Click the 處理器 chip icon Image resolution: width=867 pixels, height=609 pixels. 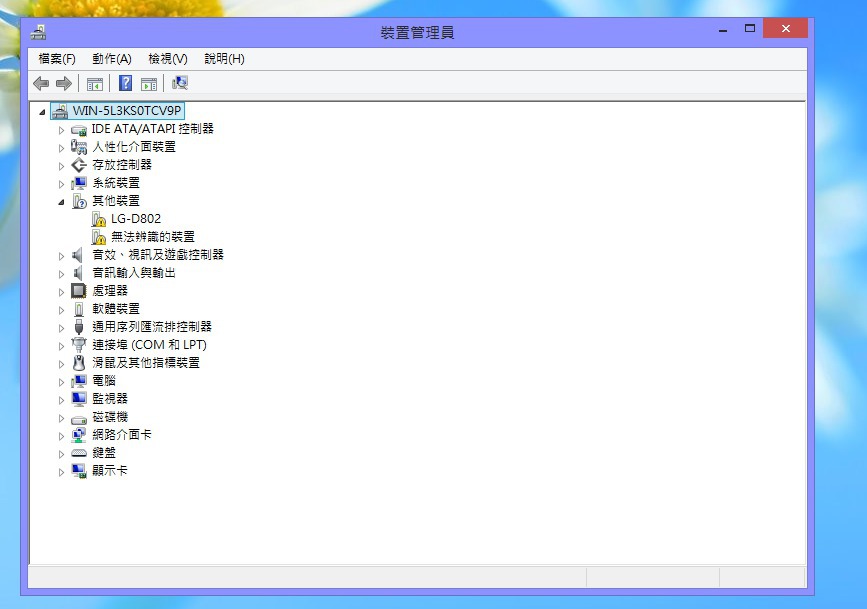79,291
